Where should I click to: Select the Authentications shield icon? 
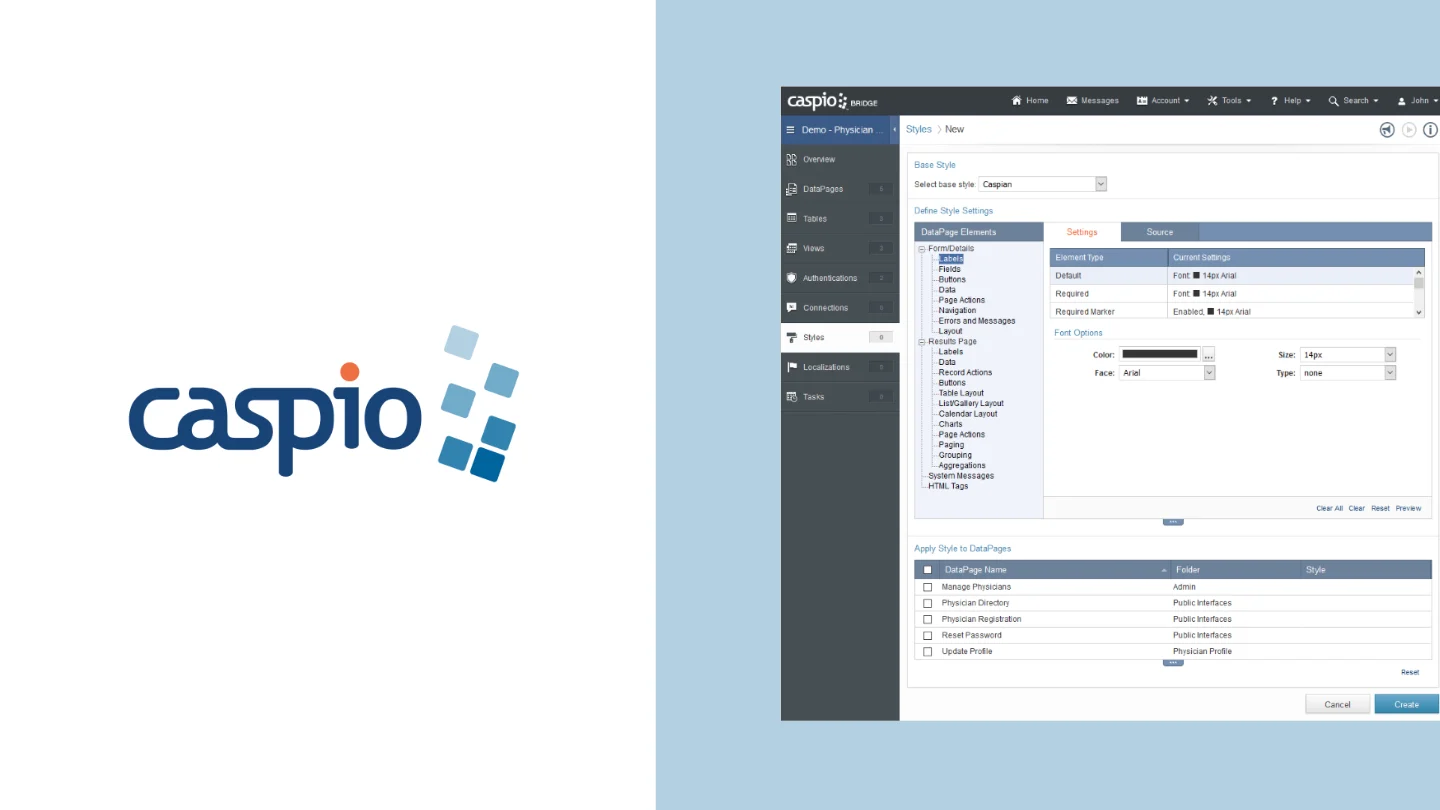(792, 278)
